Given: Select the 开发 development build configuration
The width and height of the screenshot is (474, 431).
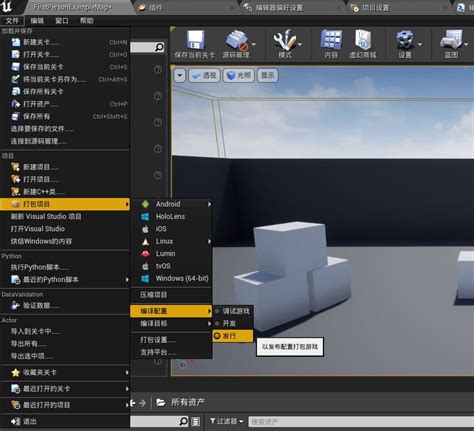Looking at the screenshot, I should tap(233, 323).
